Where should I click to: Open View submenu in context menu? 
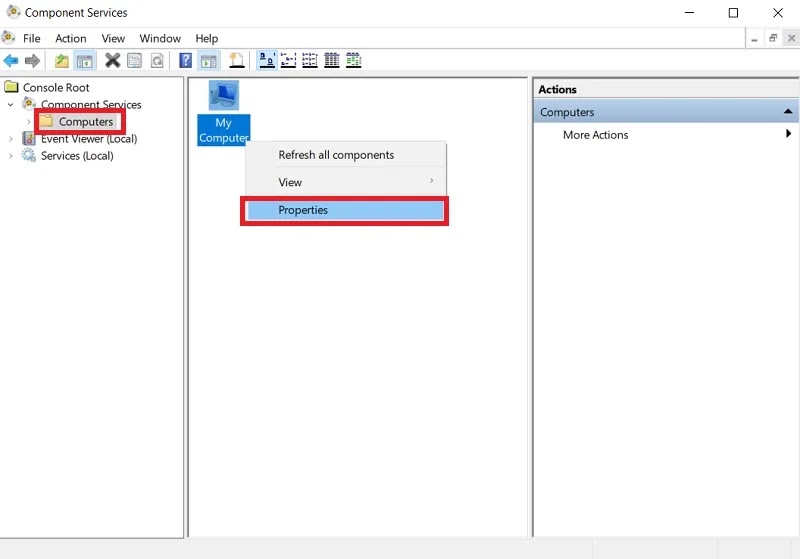click(345, 182)
